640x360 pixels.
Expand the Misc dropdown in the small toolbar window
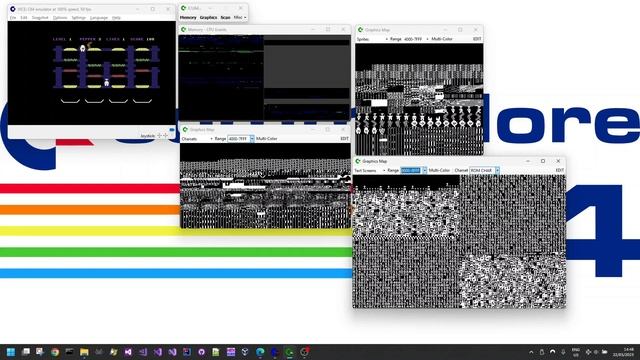tap(240, 18)
